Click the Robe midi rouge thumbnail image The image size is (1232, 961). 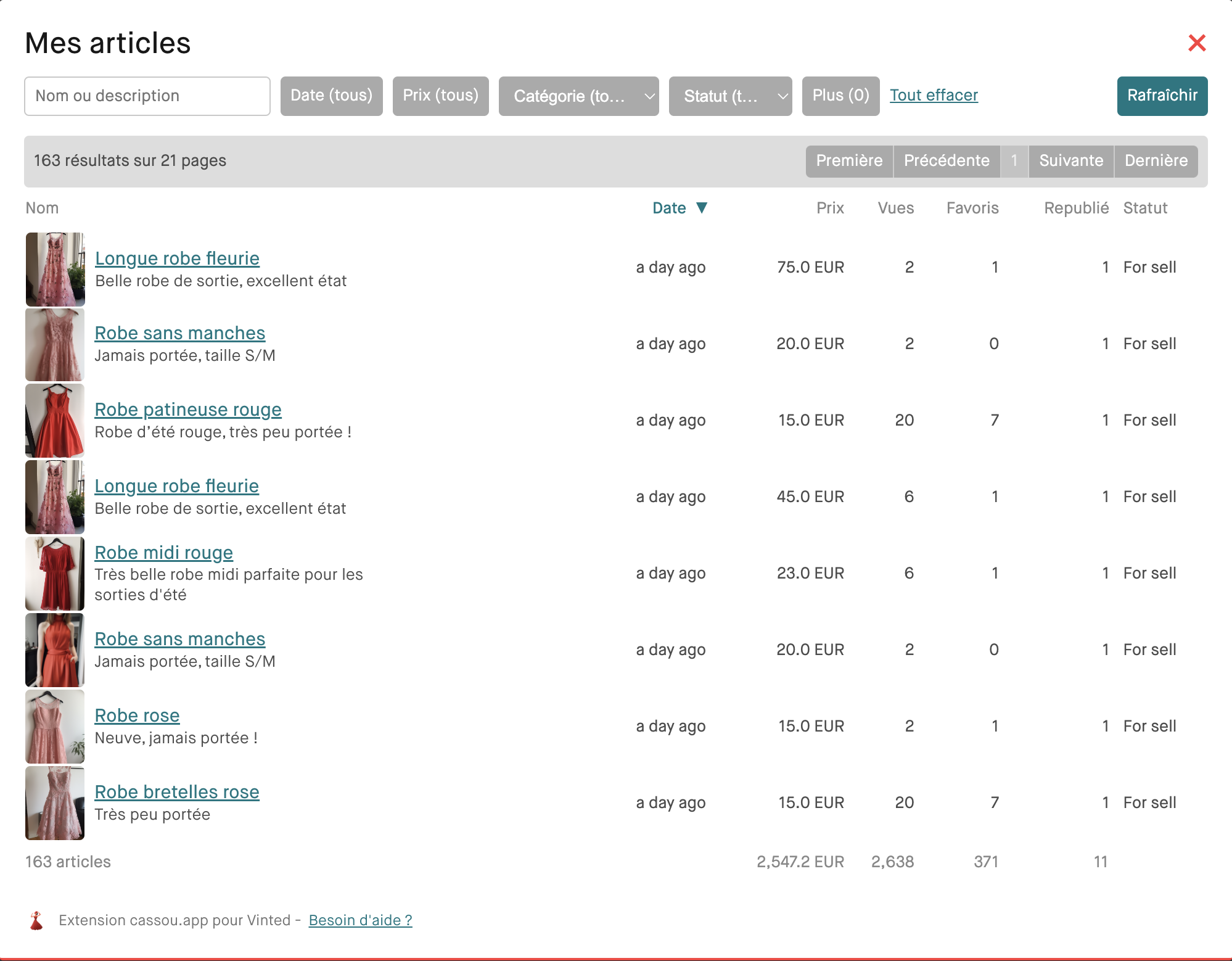coord(55,574)
